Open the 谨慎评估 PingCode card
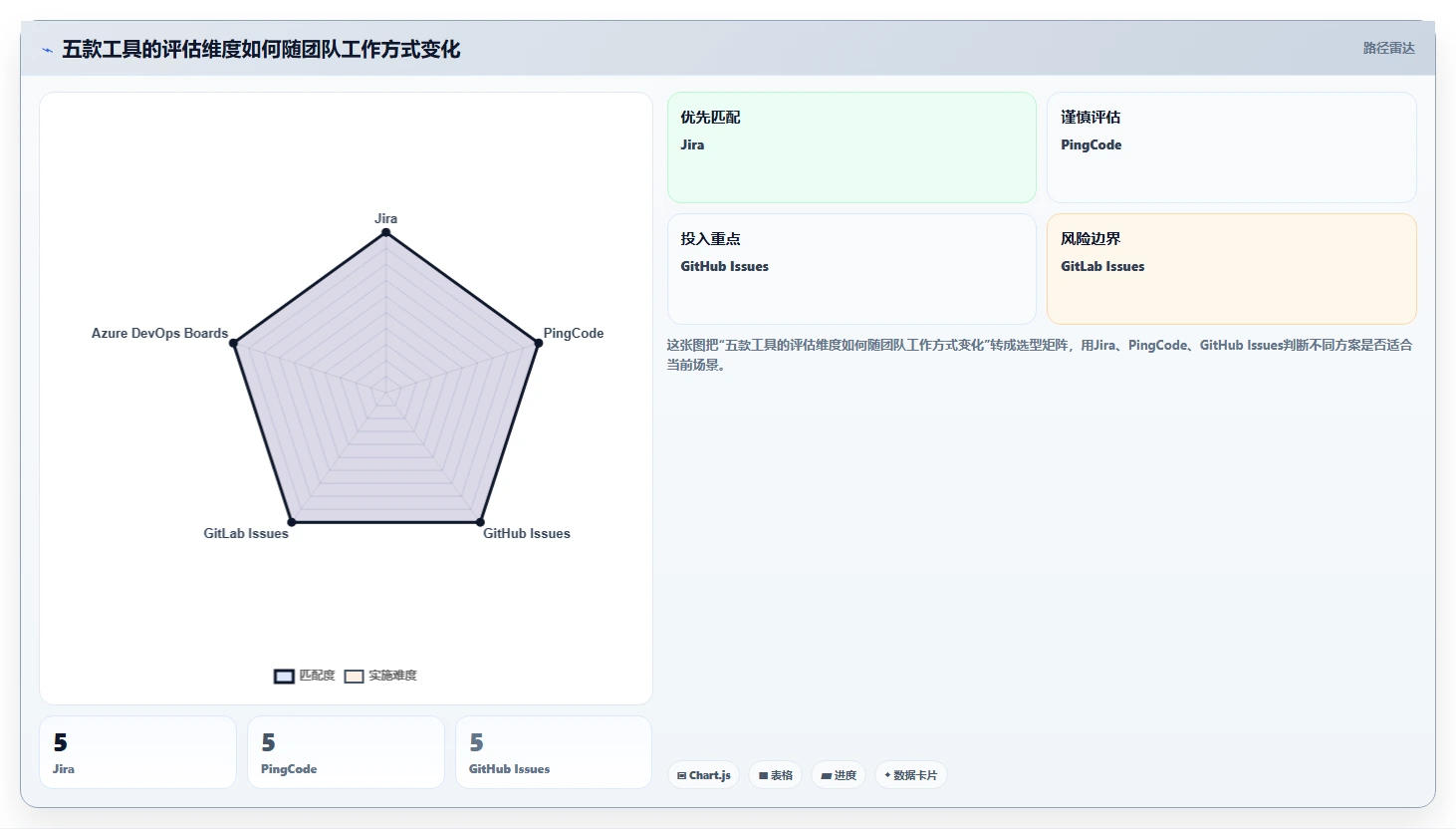 click(1231, 147)
